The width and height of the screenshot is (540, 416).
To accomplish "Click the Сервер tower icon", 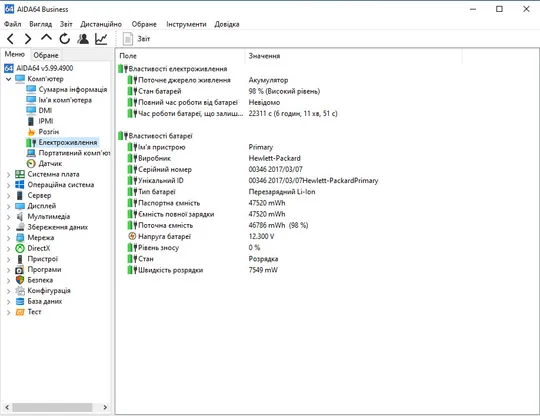I will pyautogui.click(x=20, y=196).
